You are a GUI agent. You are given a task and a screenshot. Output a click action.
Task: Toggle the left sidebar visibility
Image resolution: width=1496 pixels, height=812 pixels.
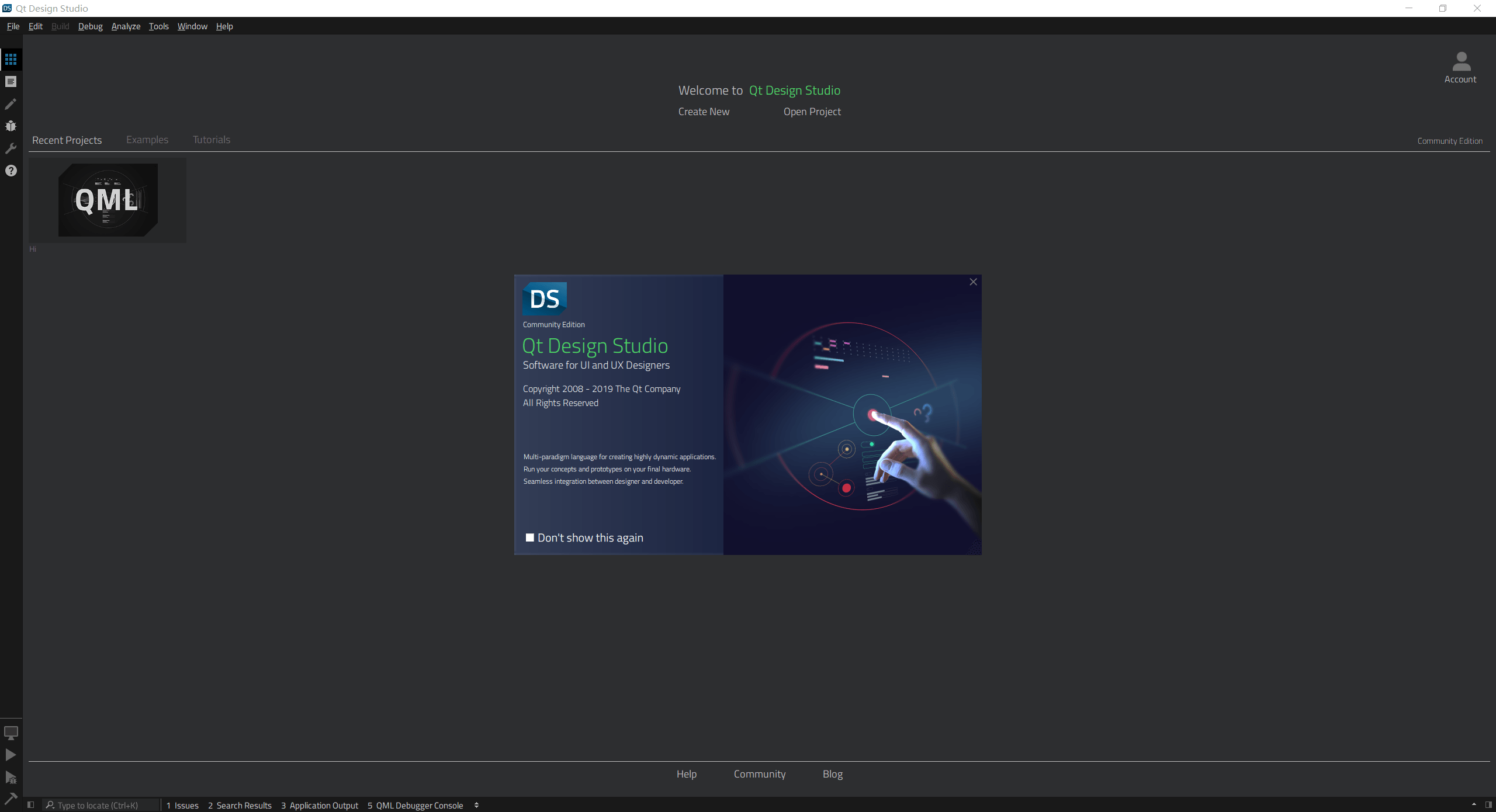(x=31, y=805)
